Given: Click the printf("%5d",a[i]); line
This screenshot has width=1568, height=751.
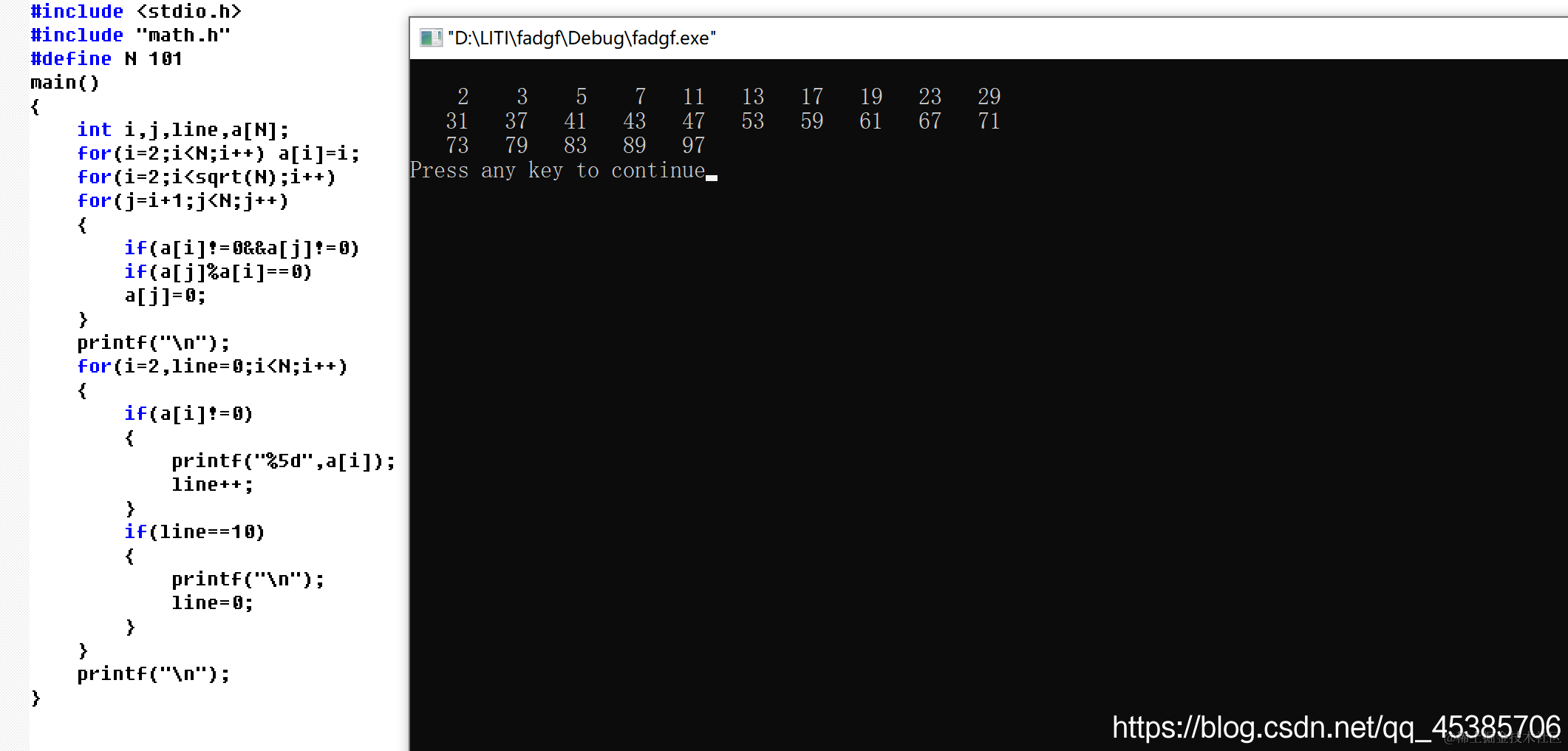Looking at the screenshot, I should tap(284, 461).
